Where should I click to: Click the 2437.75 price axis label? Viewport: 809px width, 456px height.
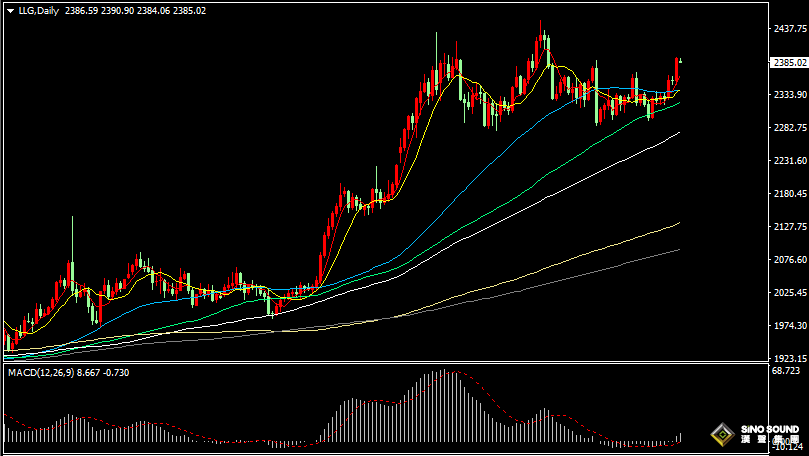(789, 29)
